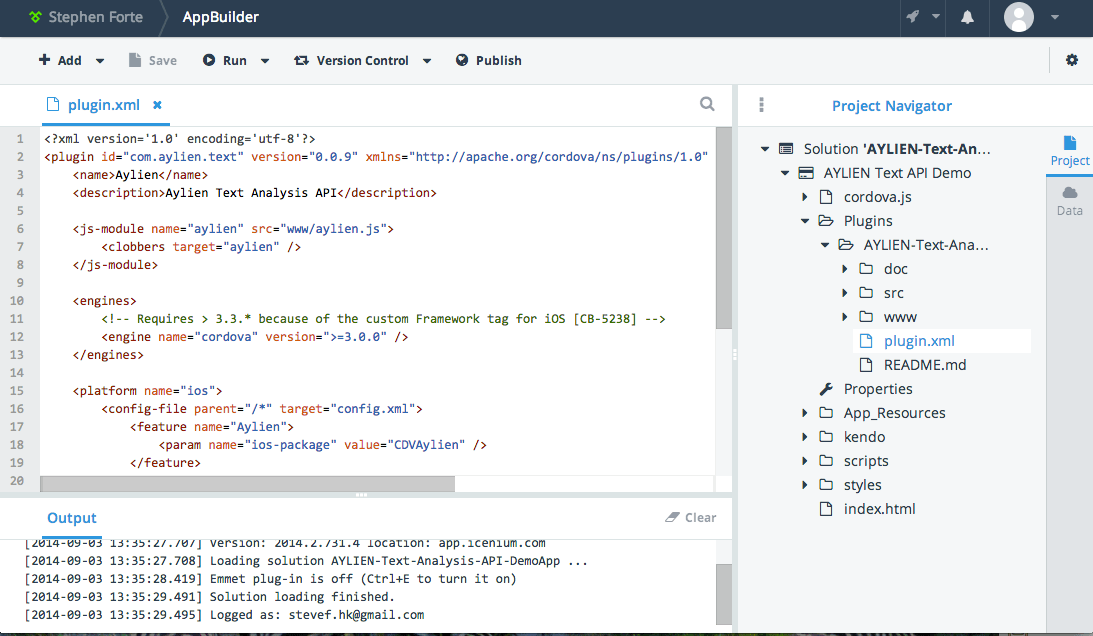Expand the scripts folder
This screenshot has height=636, width=1093.
coord(805,461)
